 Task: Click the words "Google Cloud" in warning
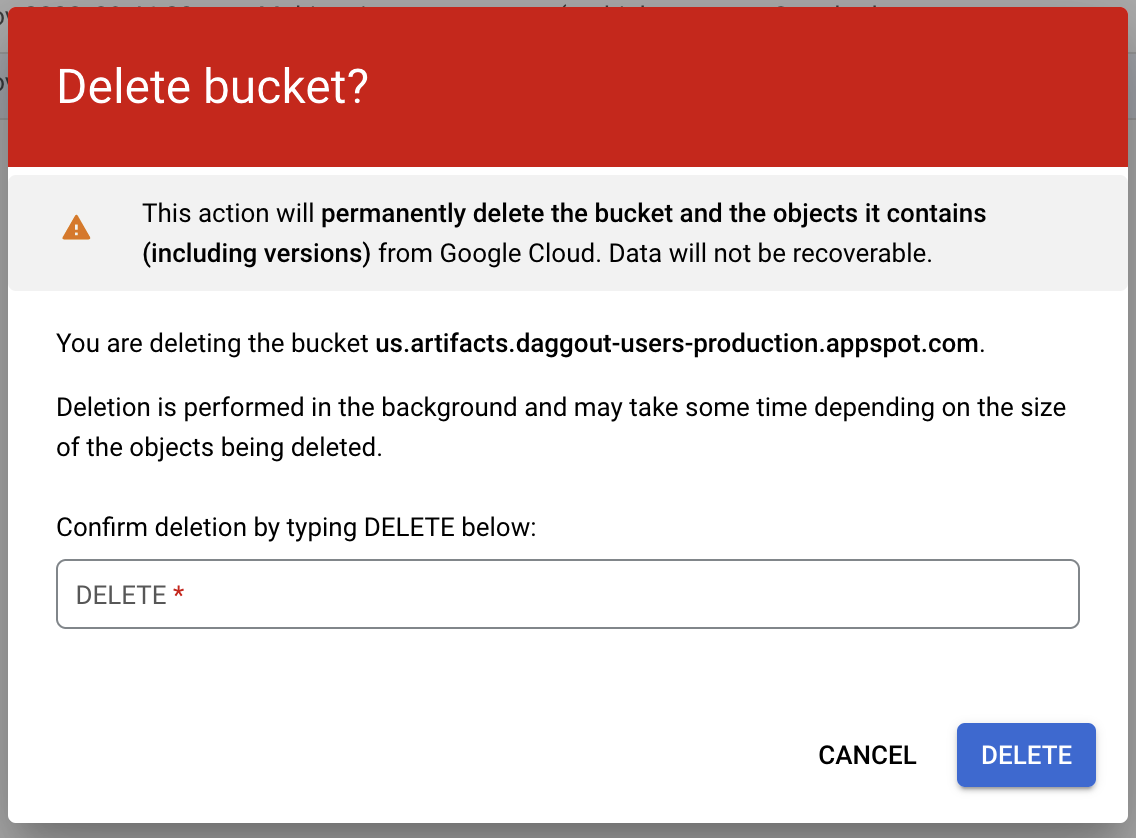[518, 254]
